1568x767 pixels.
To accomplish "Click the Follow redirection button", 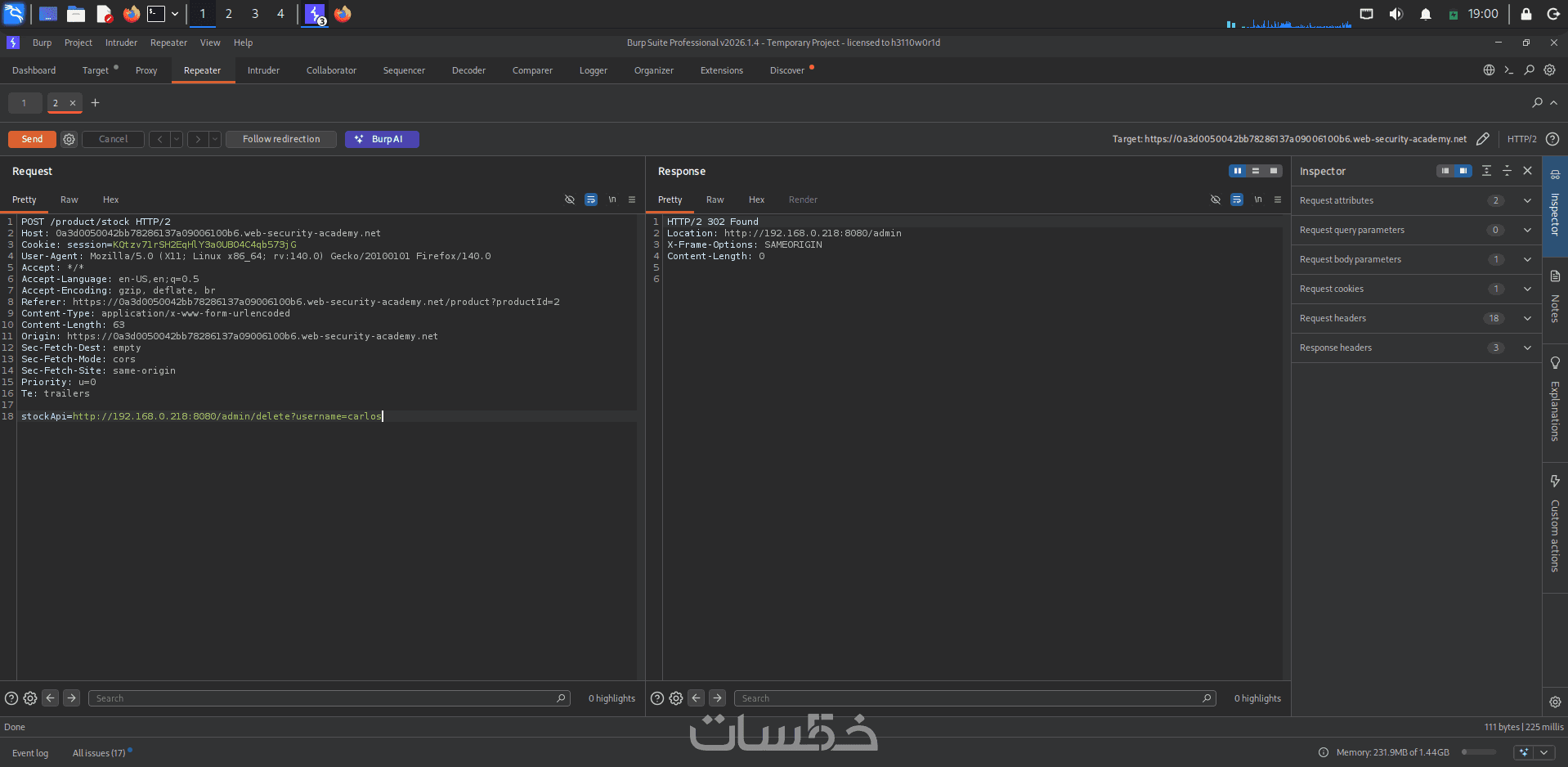I will tap(281, 139).
